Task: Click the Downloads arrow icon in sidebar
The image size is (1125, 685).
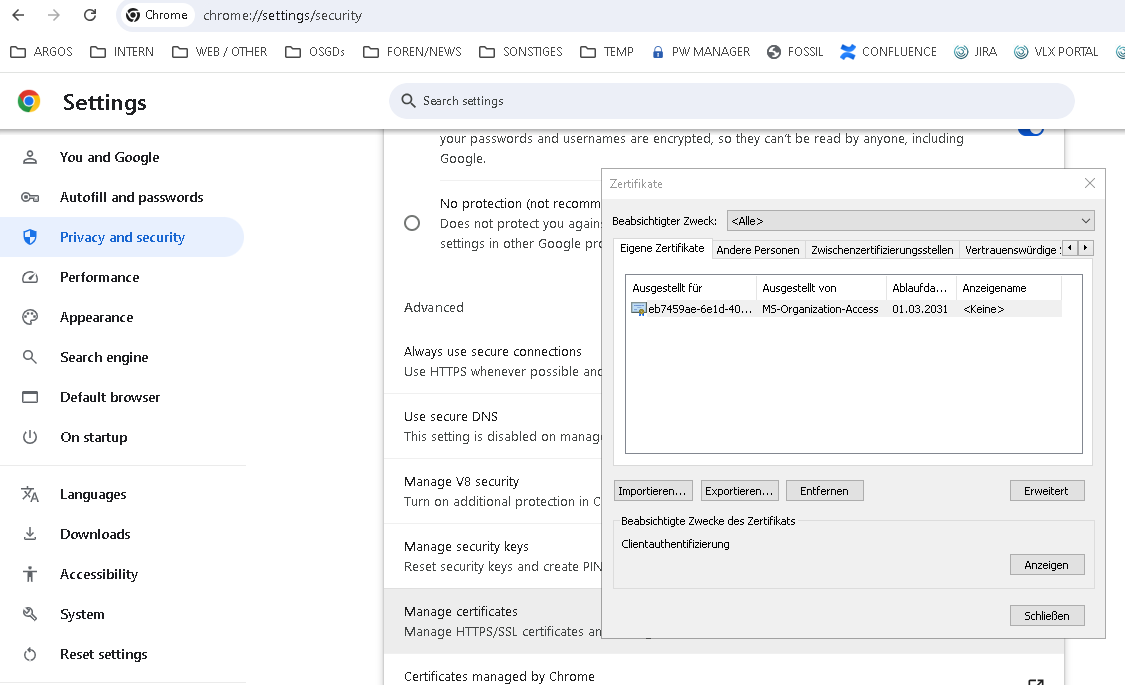Action: (30, 534)
